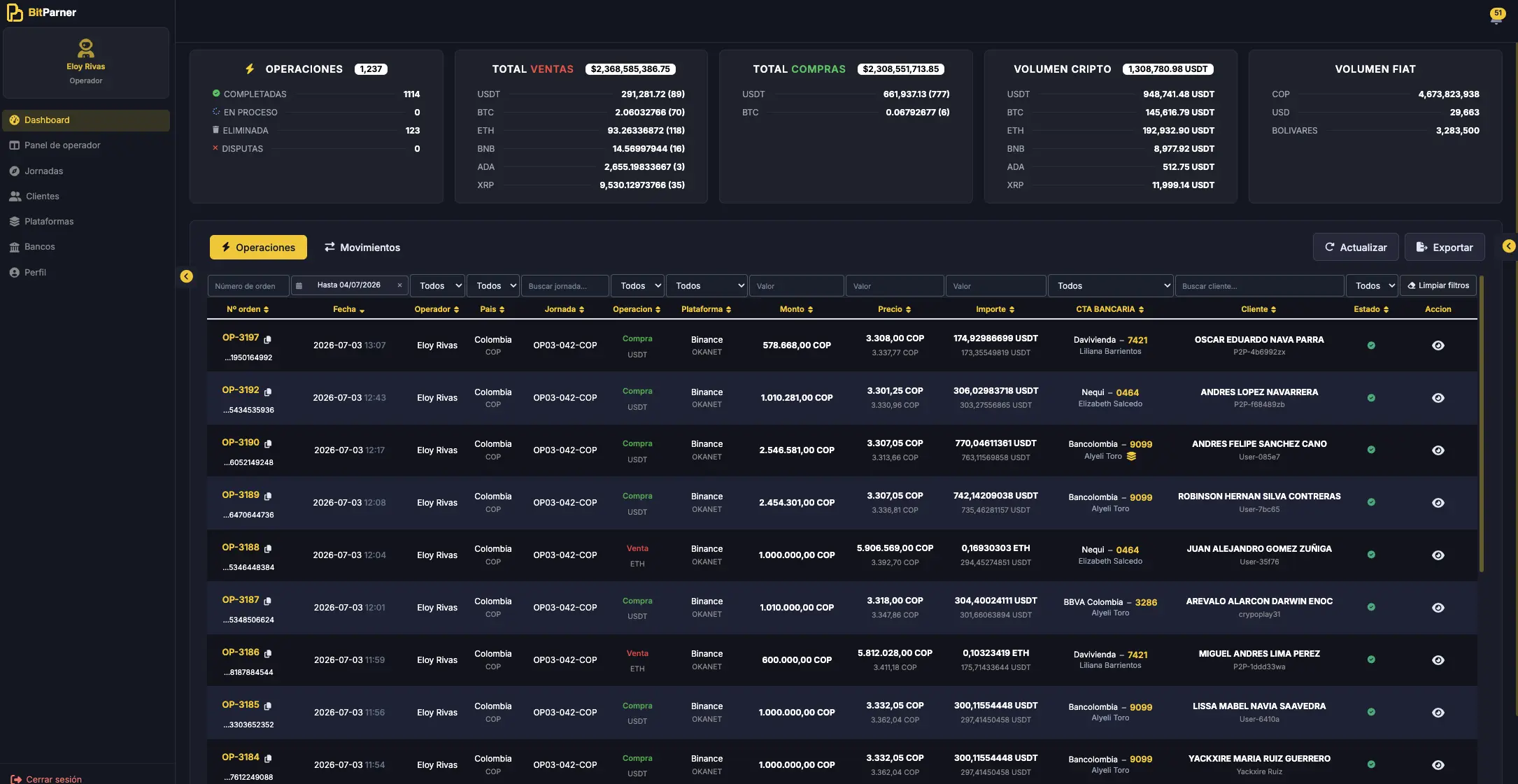The image size is (1518, 784).
Task: Copy order number OP-3190
Action: [267, 444]
